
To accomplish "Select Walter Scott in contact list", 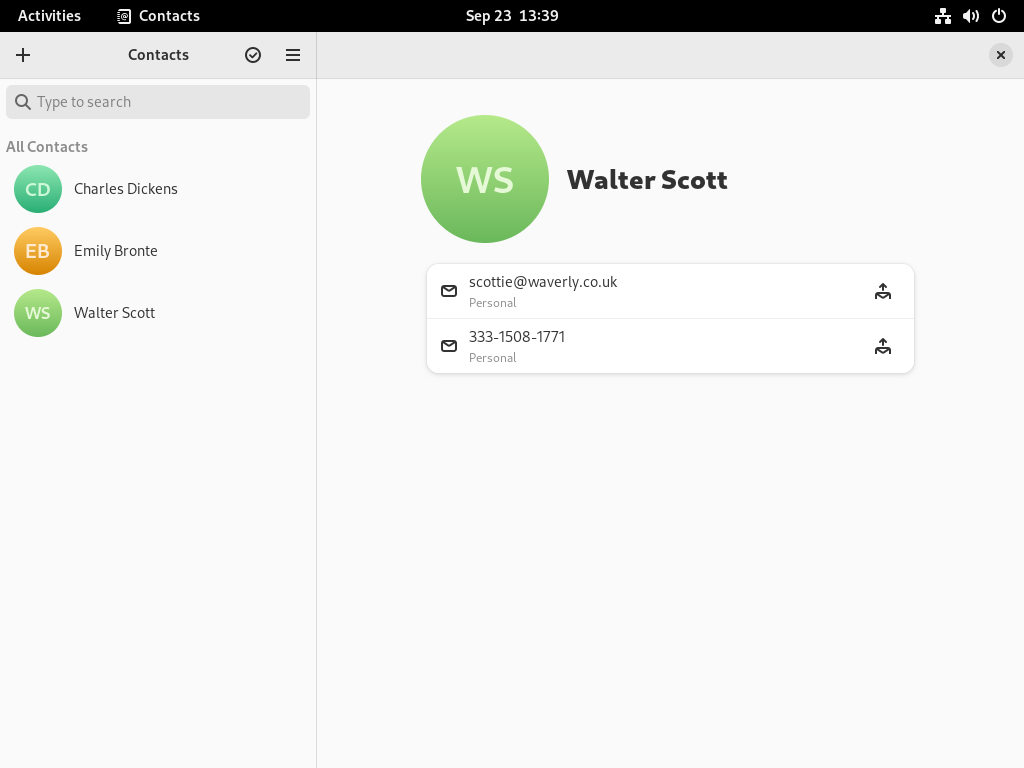I will click(x=158, y=313).
